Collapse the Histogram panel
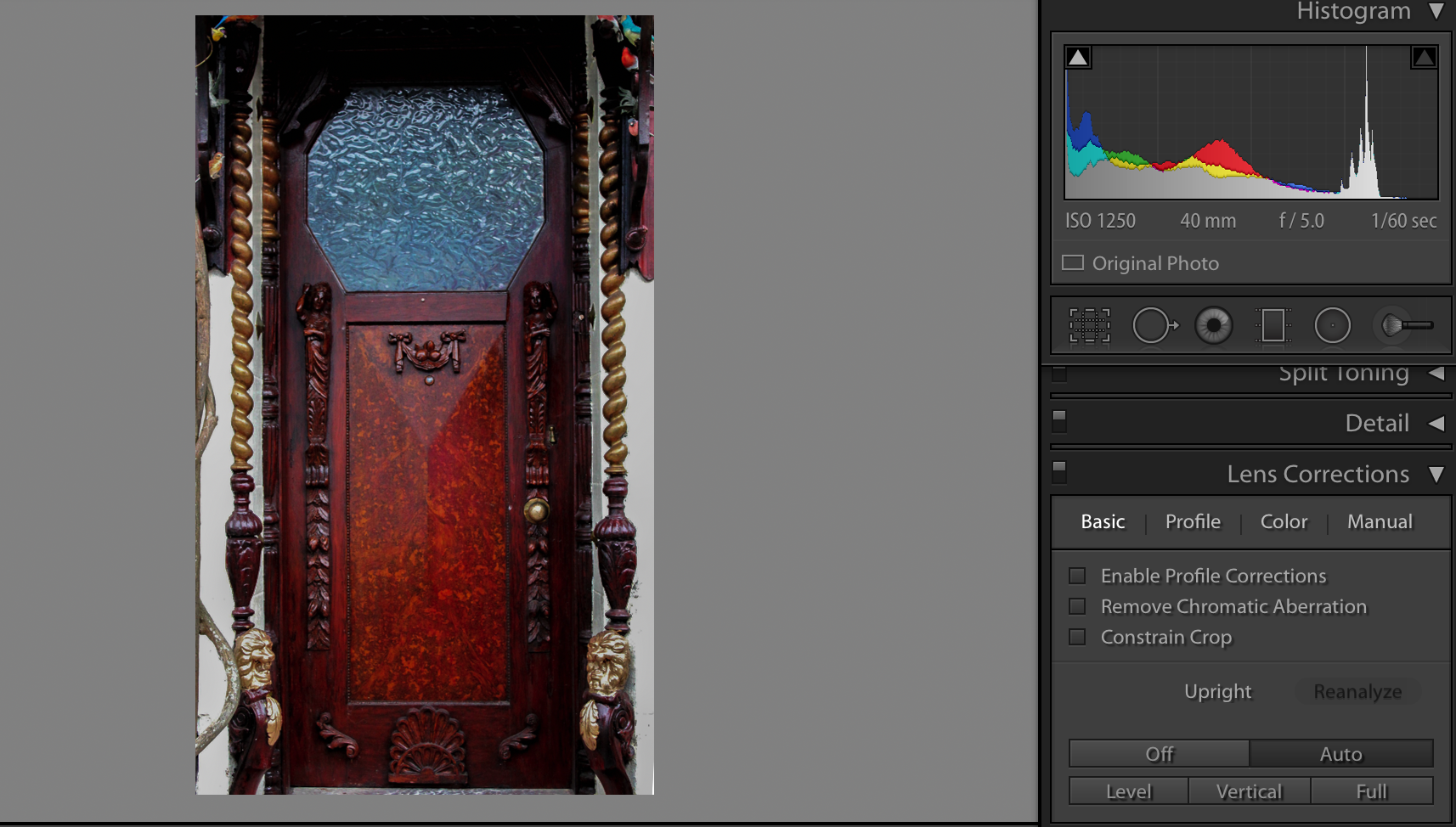The height and width of the screenshot is (827, 1456). pyautogui.click(x=1436, y=11)
